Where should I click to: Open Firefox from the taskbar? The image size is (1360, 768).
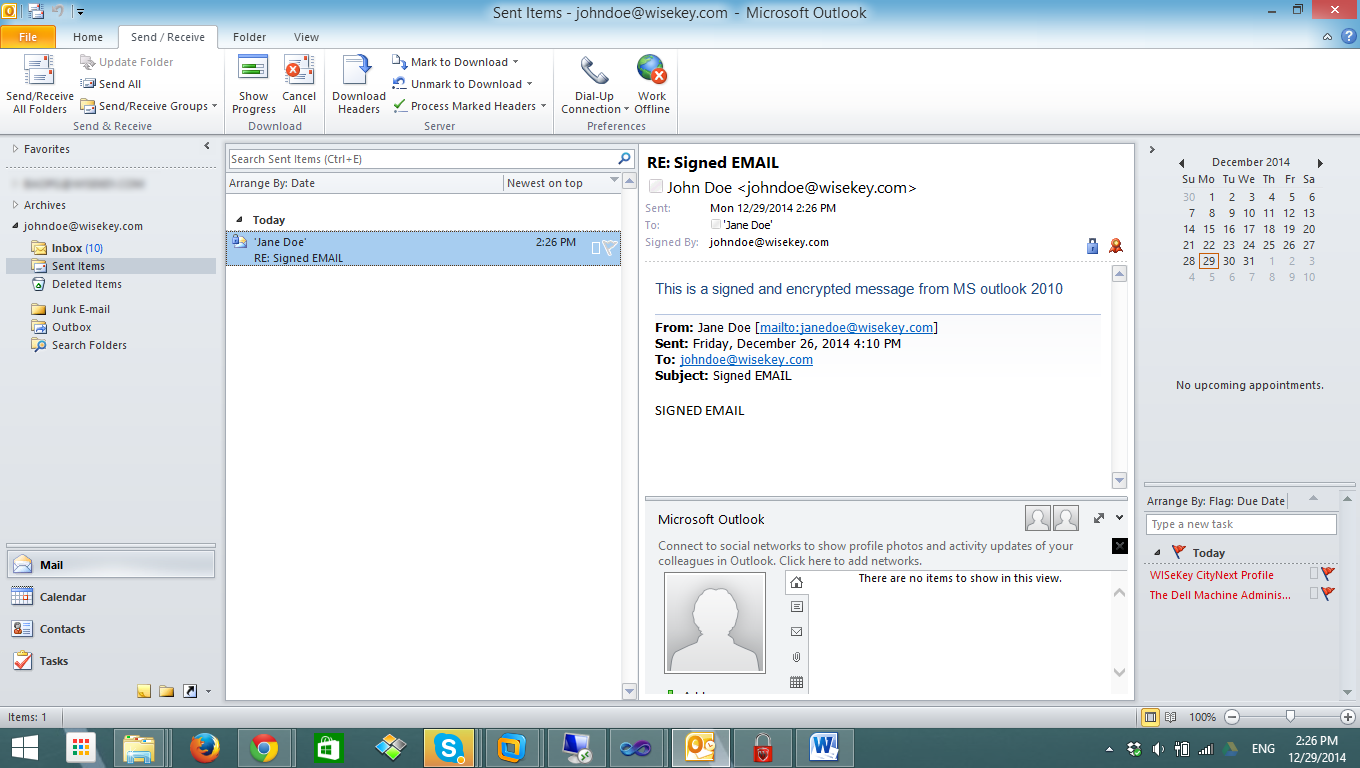pos(203,747)
